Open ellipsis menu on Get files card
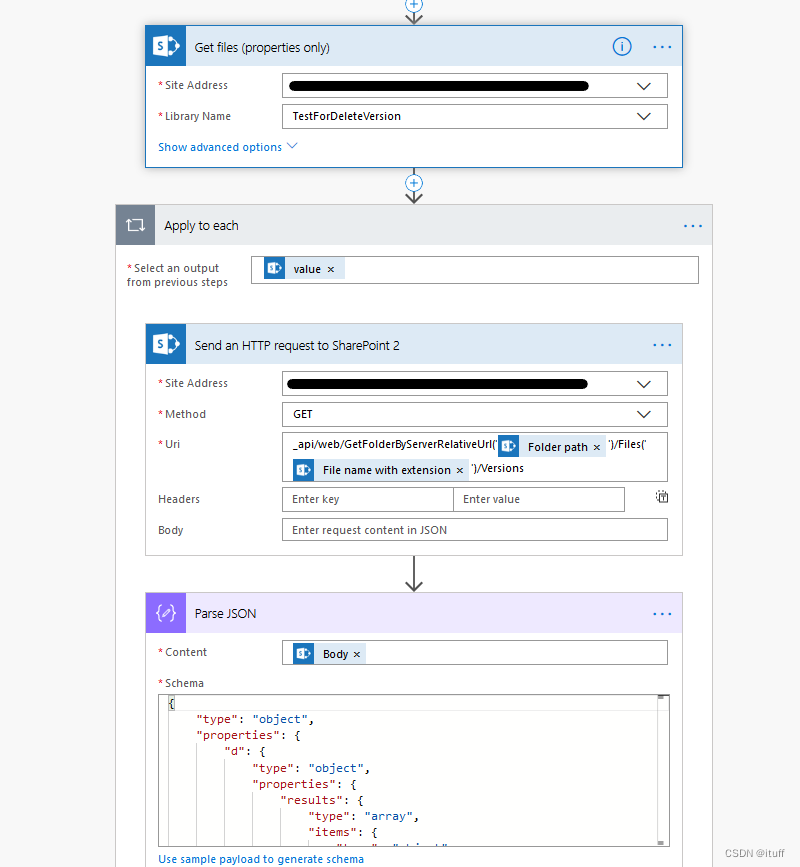 click(x=662, y=47)
